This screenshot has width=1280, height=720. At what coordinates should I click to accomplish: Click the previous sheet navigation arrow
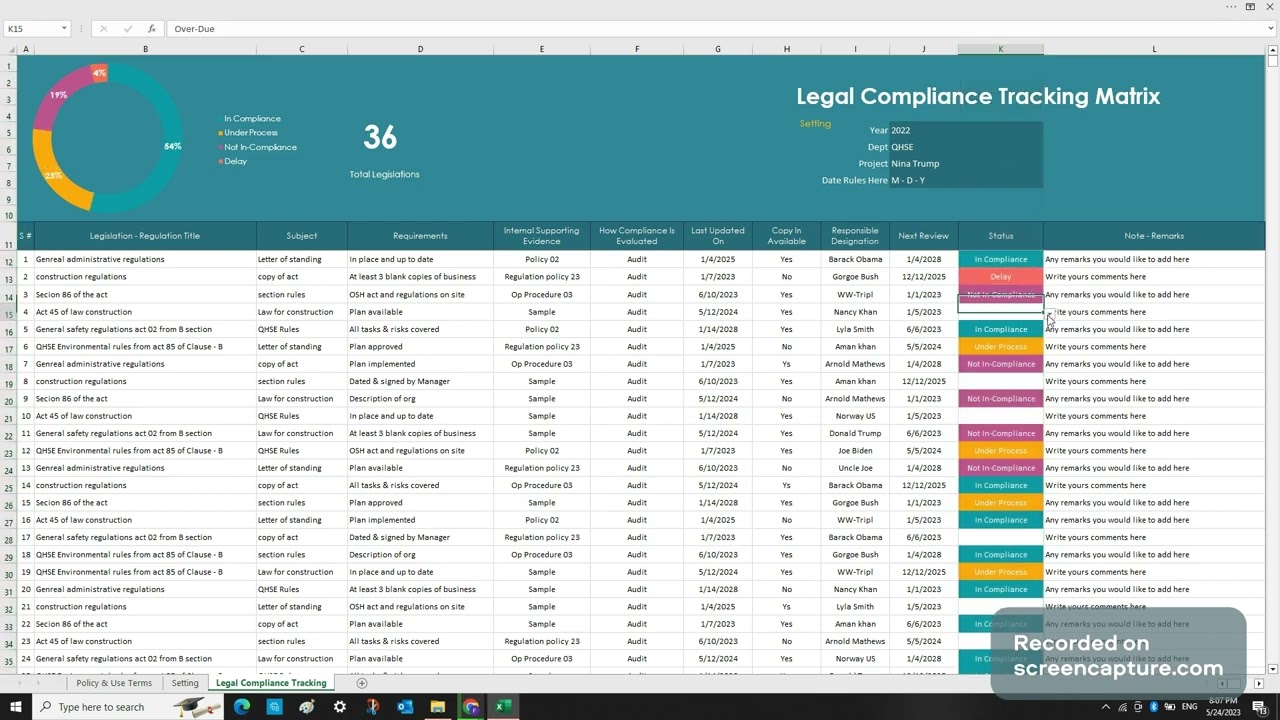click(17, 683)
